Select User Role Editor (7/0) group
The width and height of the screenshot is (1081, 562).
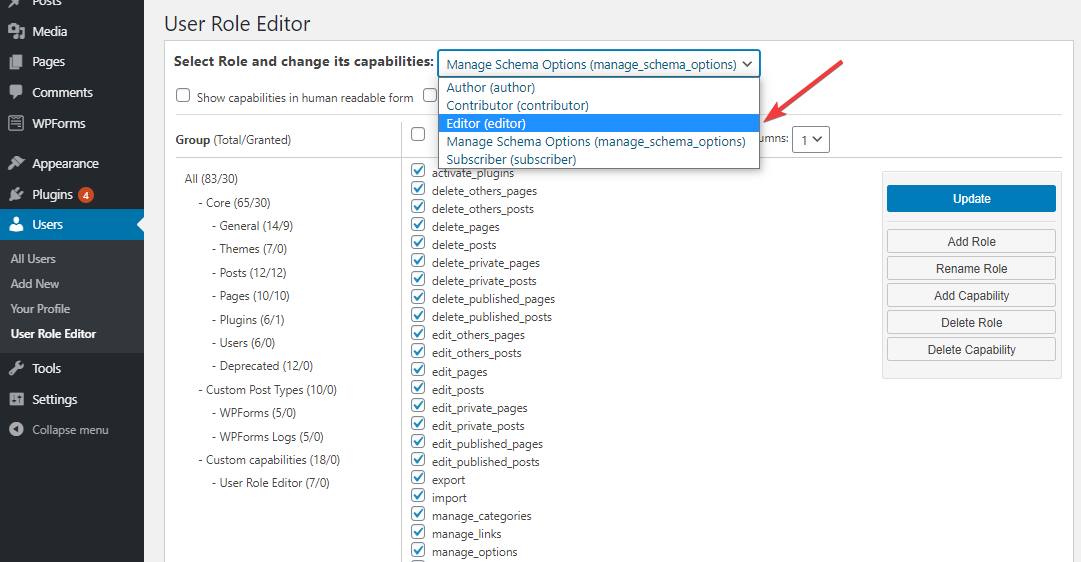point(274,483)
